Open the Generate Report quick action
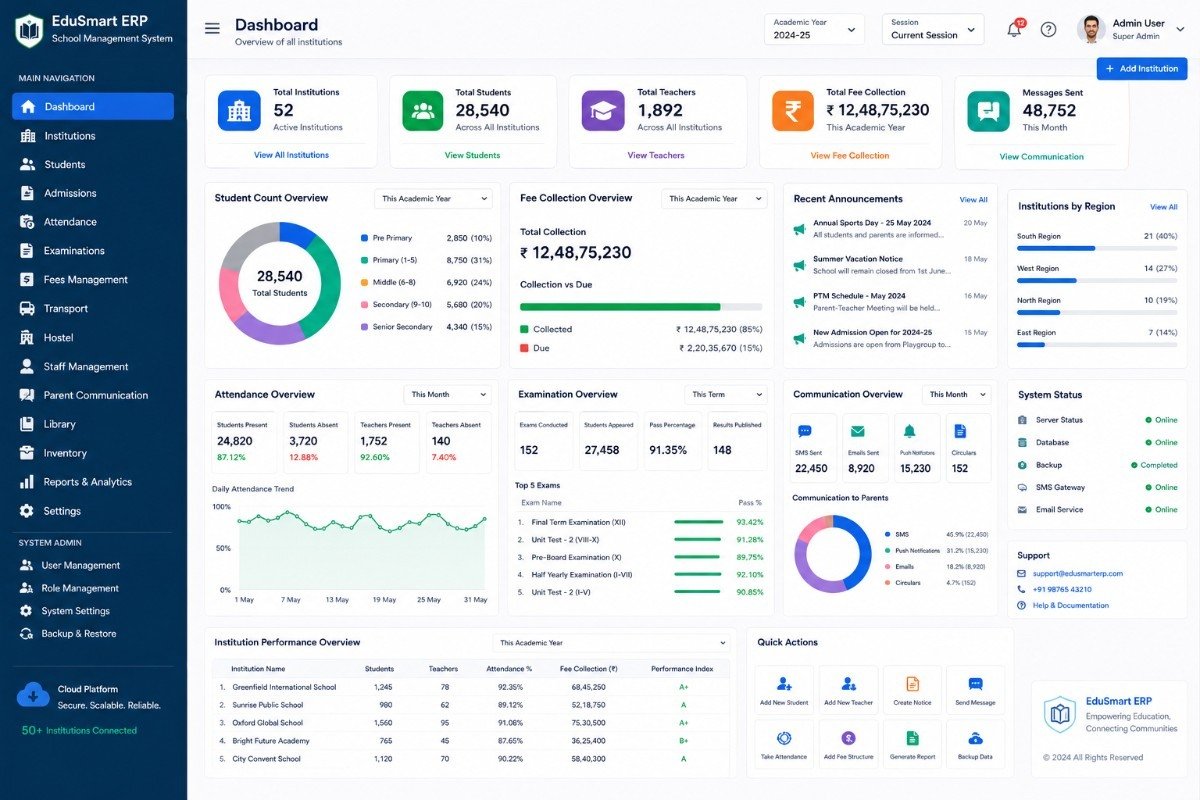The image size is (1200, 800). (912, 744)
